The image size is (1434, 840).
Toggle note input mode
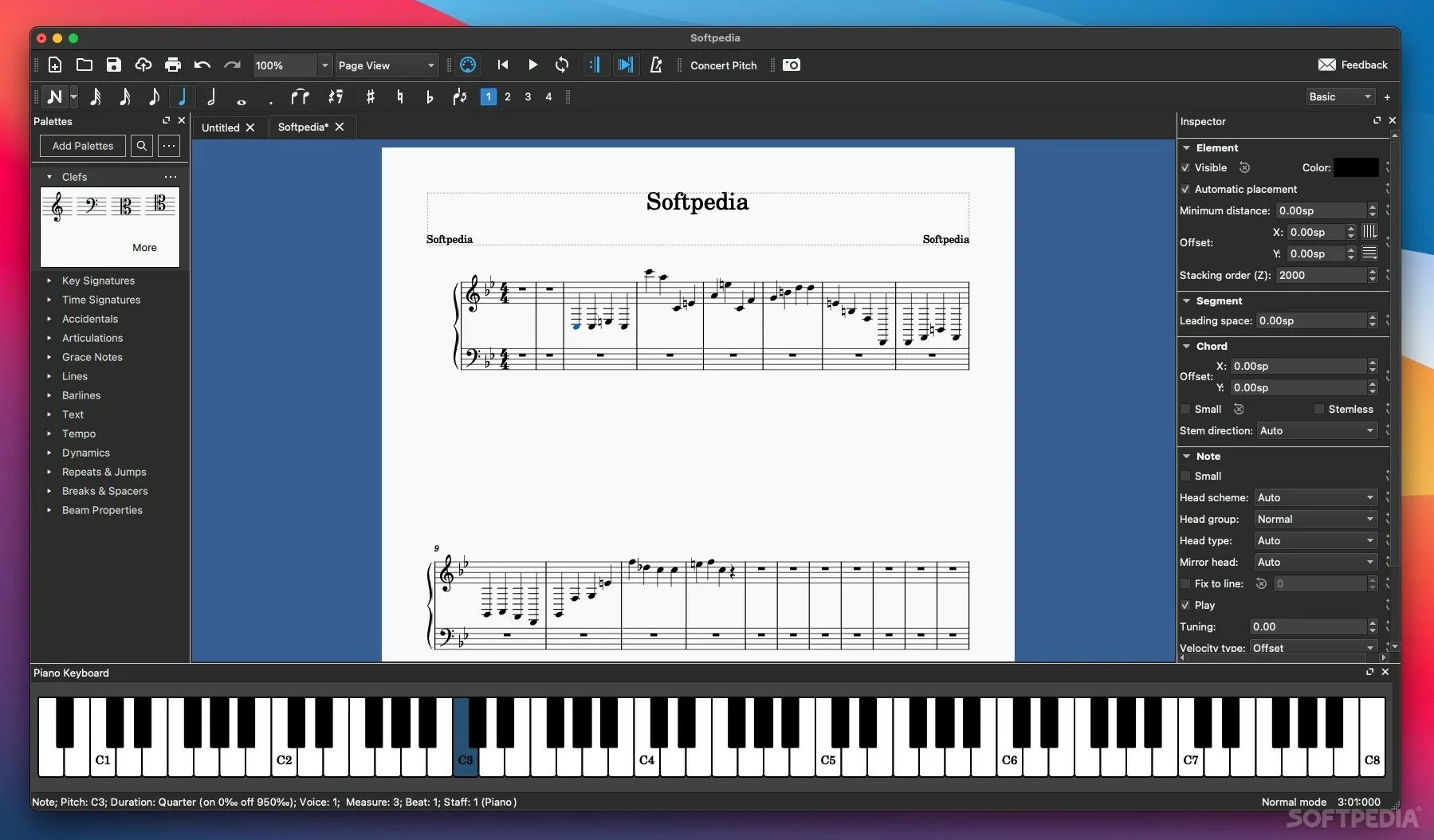[x=54, y=97]
